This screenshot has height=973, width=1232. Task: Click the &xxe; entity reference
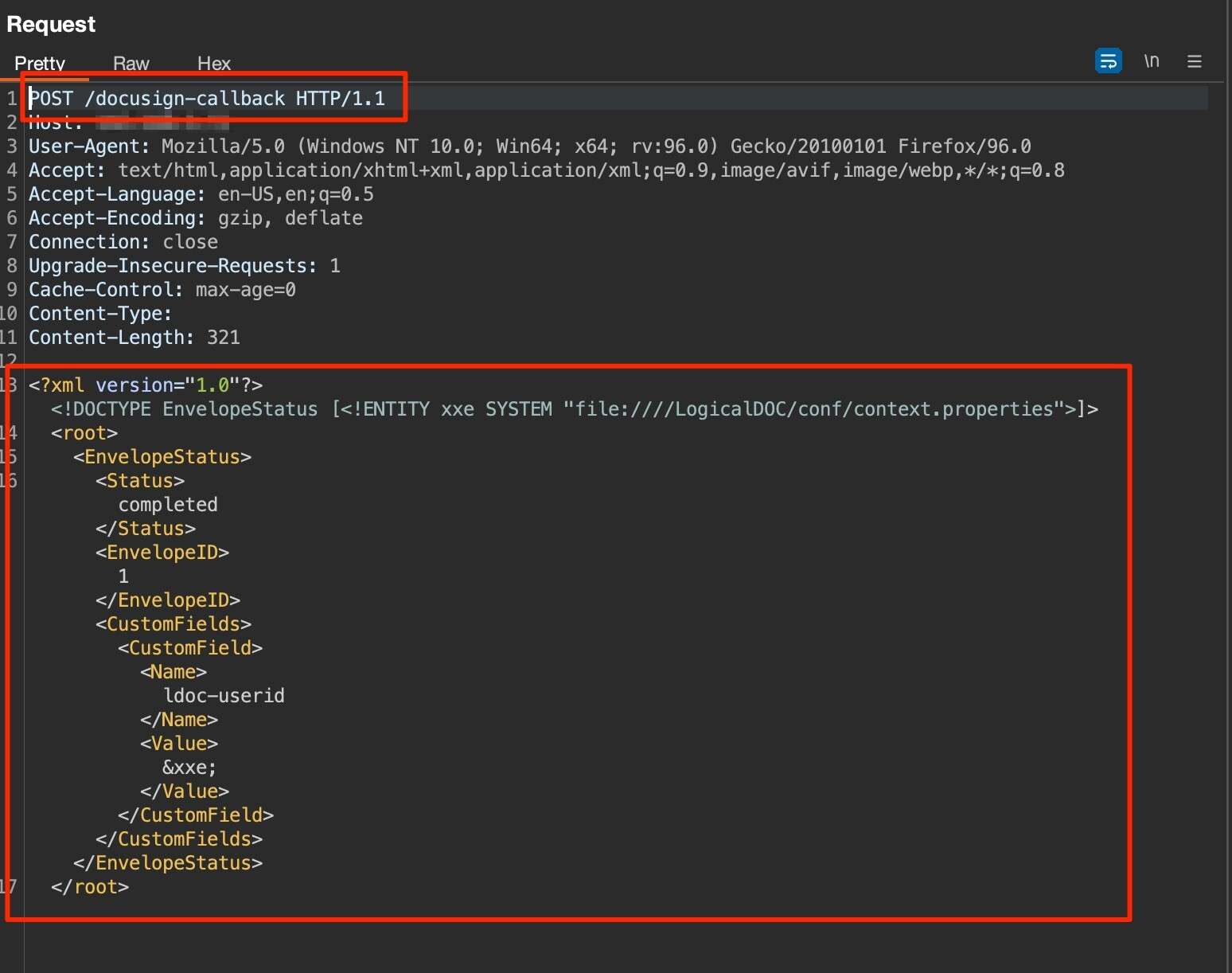pyautogui.click(x=189, y=768)
